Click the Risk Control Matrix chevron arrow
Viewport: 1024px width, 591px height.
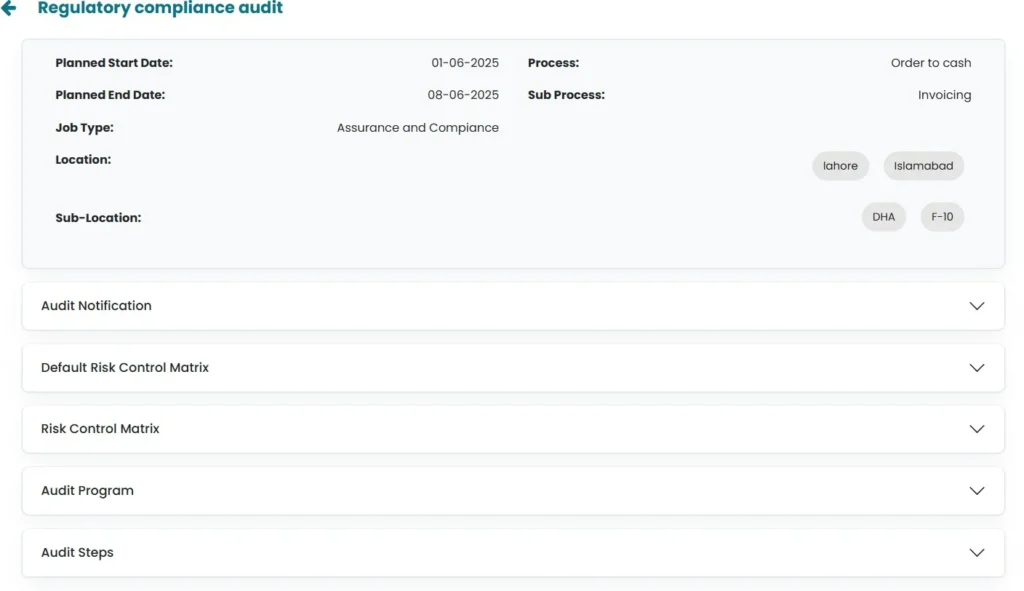click(977, 429)
